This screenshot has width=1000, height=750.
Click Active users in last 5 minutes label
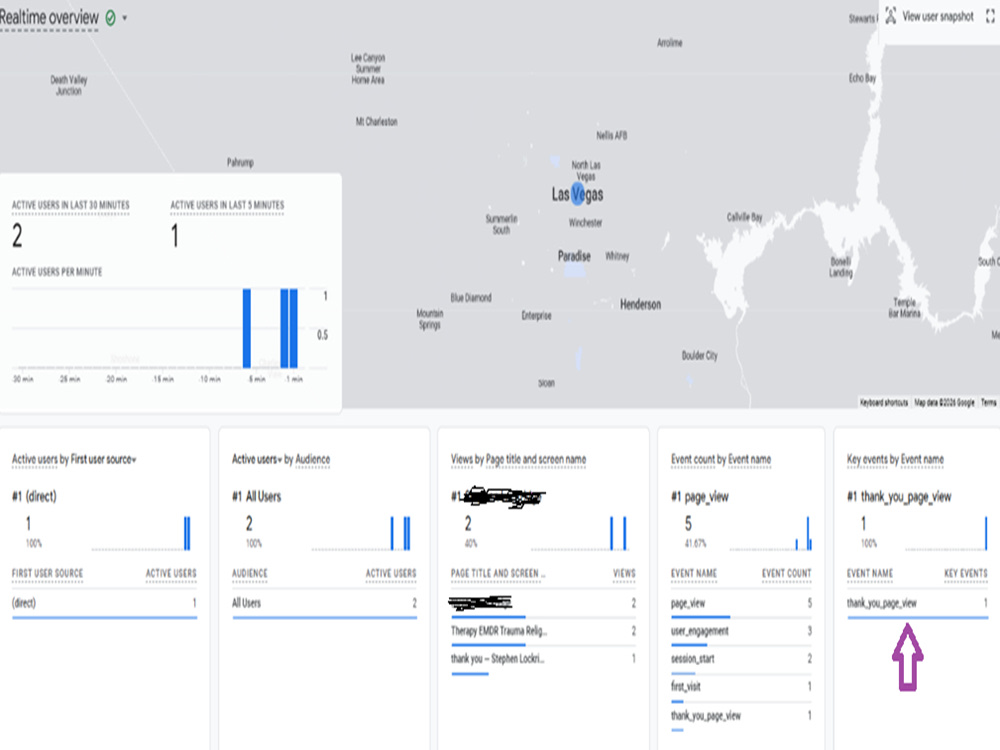227,205
